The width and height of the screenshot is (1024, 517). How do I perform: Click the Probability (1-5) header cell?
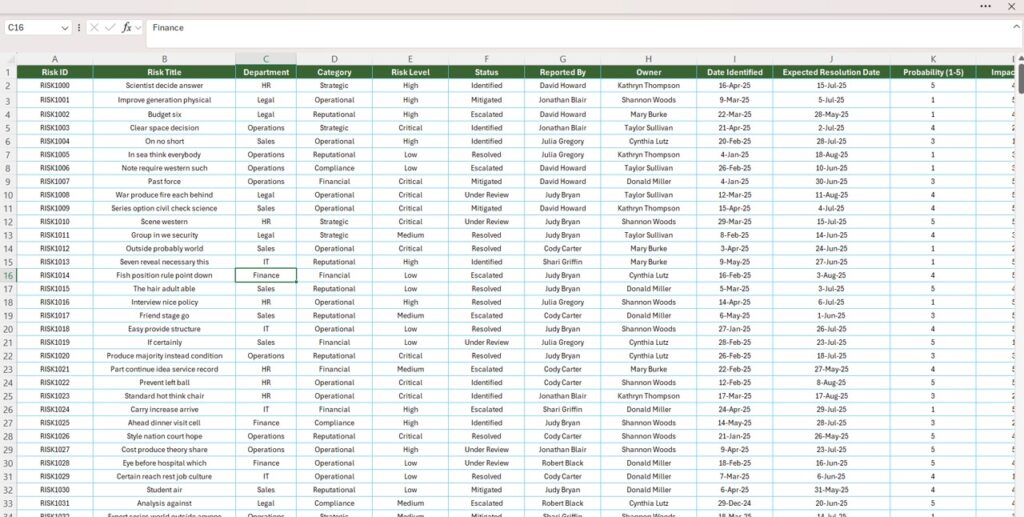point(933,72)
